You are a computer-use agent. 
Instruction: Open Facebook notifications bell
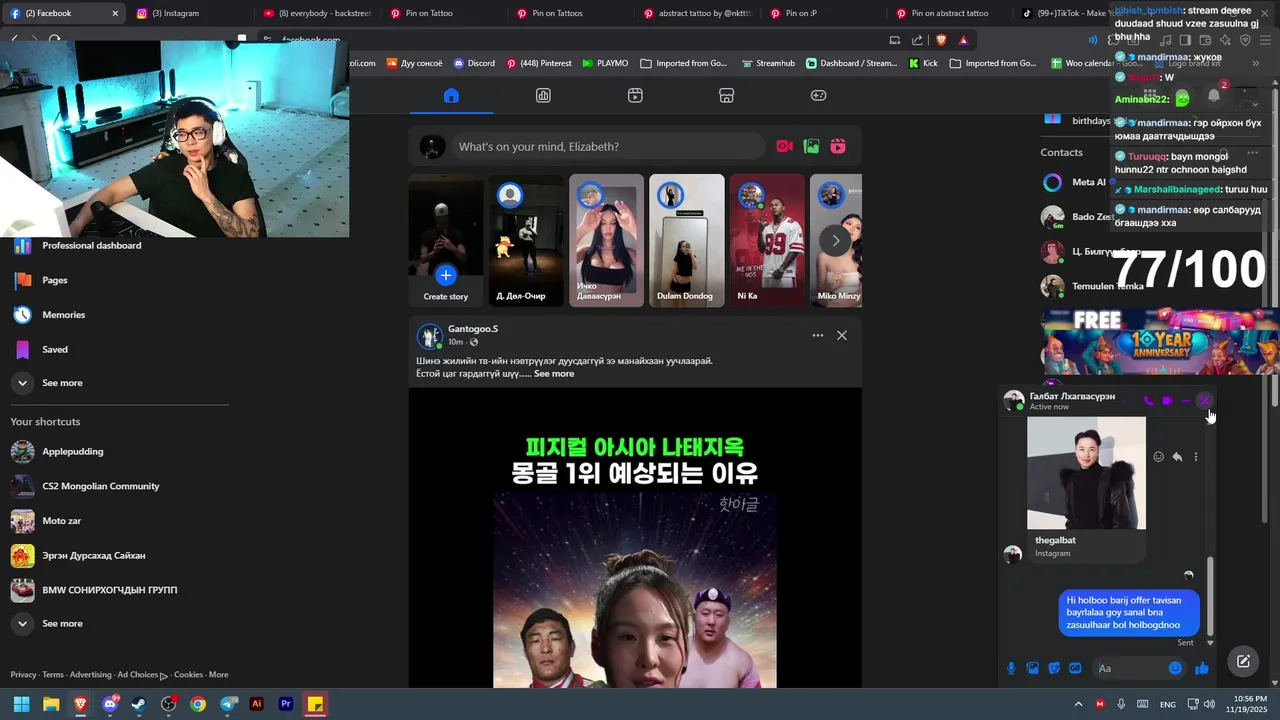[1213, 96]
